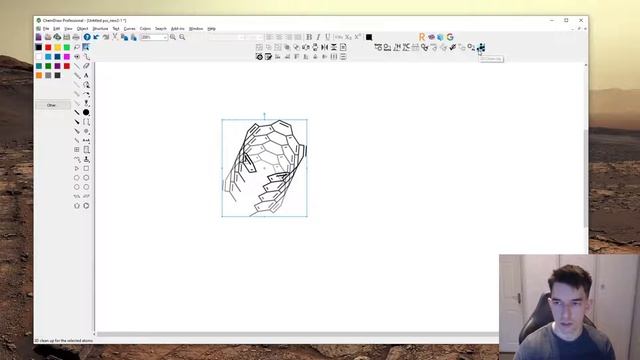Select the acyclic chain tool
Image resolution: width=640 pixels, height=360 pixels.
77,159
